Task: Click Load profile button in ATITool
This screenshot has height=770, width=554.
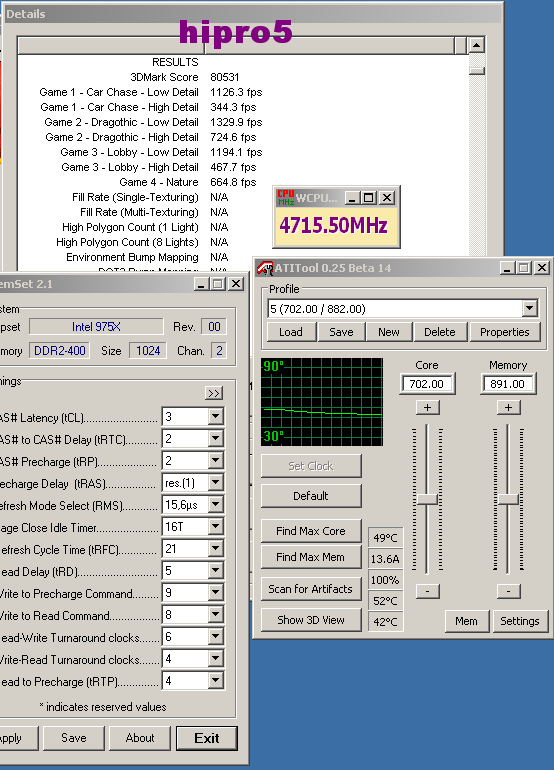Action: click(291, 332)
